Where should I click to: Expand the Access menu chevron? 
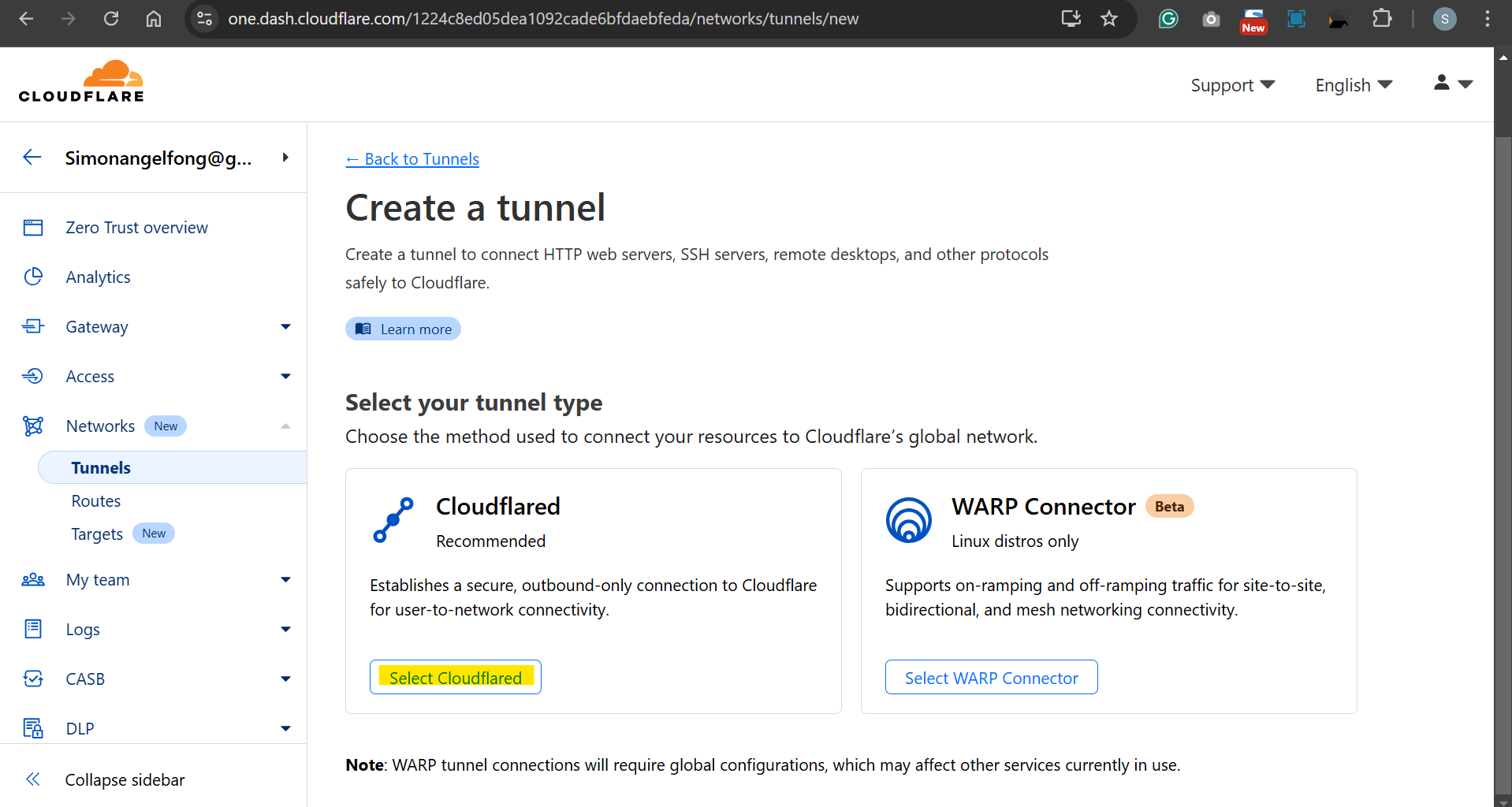tap(285, 376)
